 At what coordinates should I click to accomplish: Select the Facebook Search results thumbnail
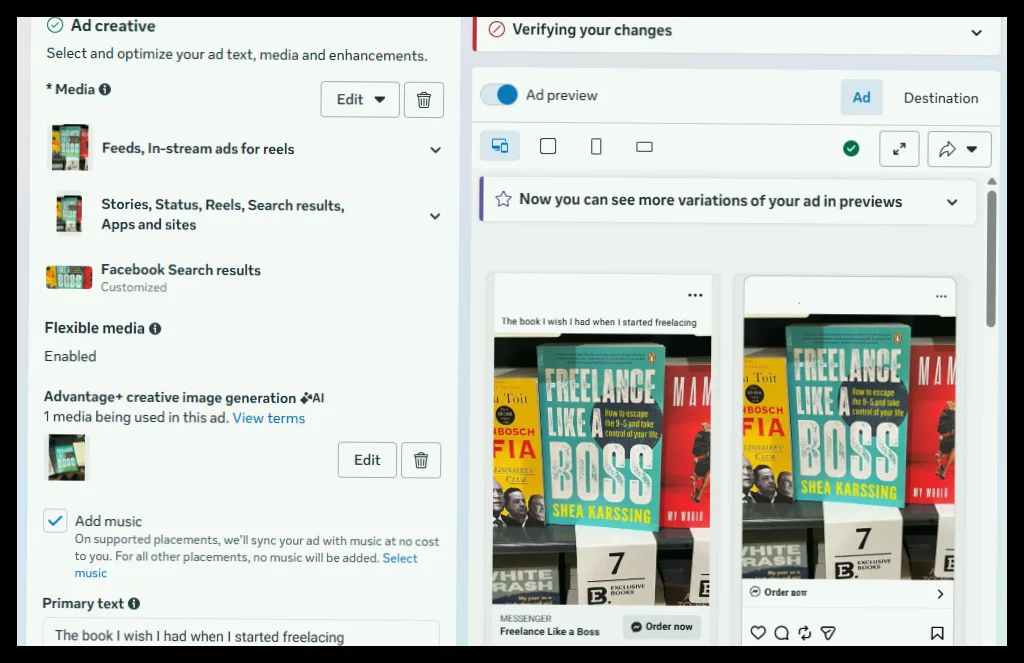point(69,278)
